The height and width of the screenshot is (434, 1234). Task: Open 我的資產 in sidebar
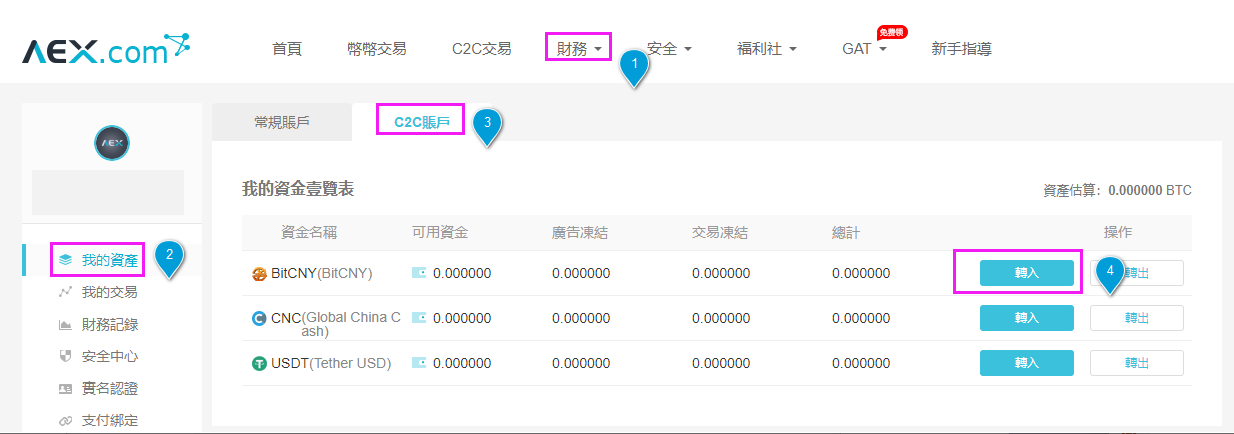pos(110,260)
